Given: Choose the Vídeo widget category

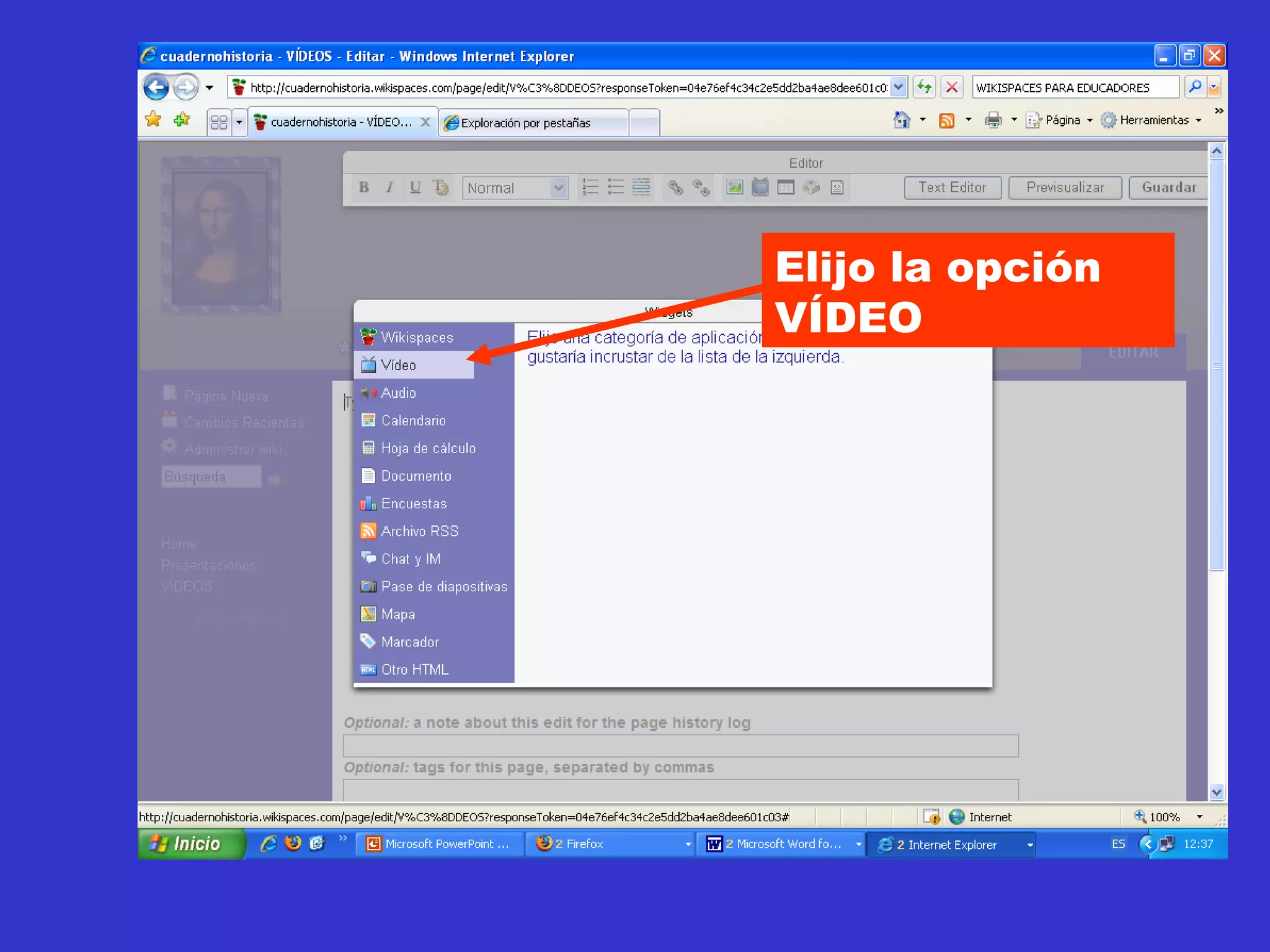Looking at the screenshot, I should [414, 365].
